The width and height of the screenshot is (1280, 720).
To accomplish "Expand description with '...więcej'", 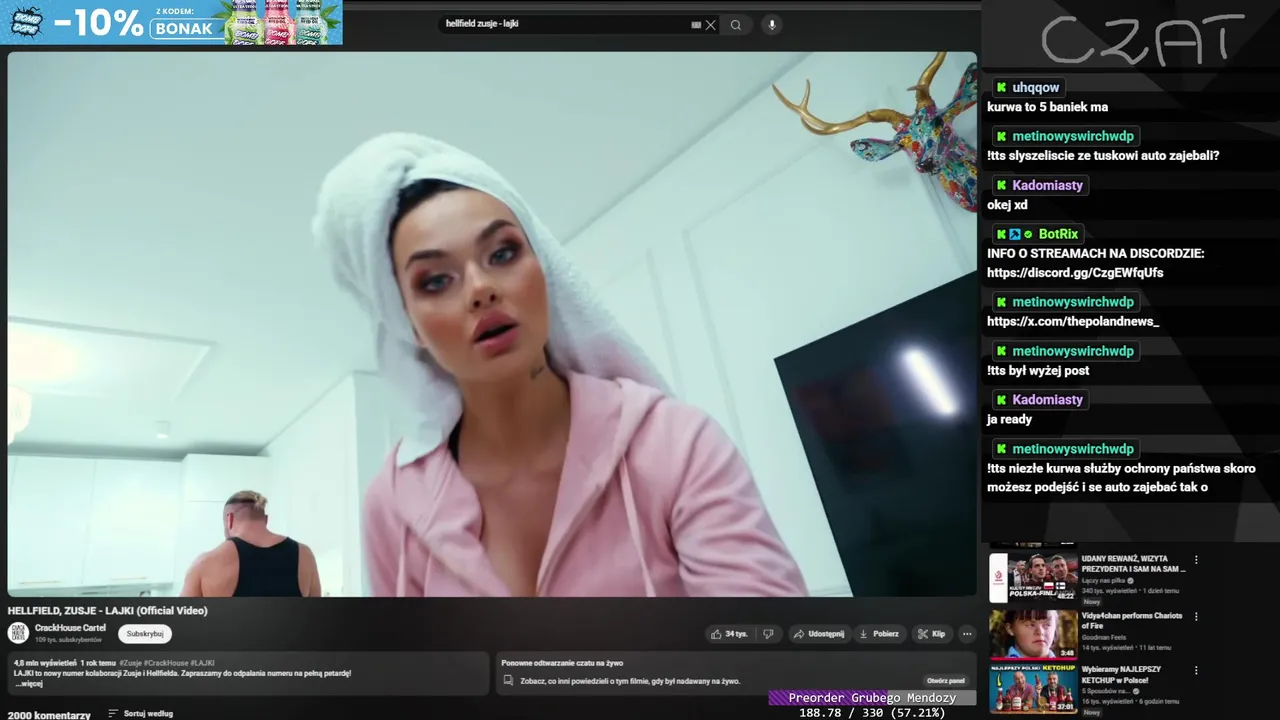I will [29, 684].
